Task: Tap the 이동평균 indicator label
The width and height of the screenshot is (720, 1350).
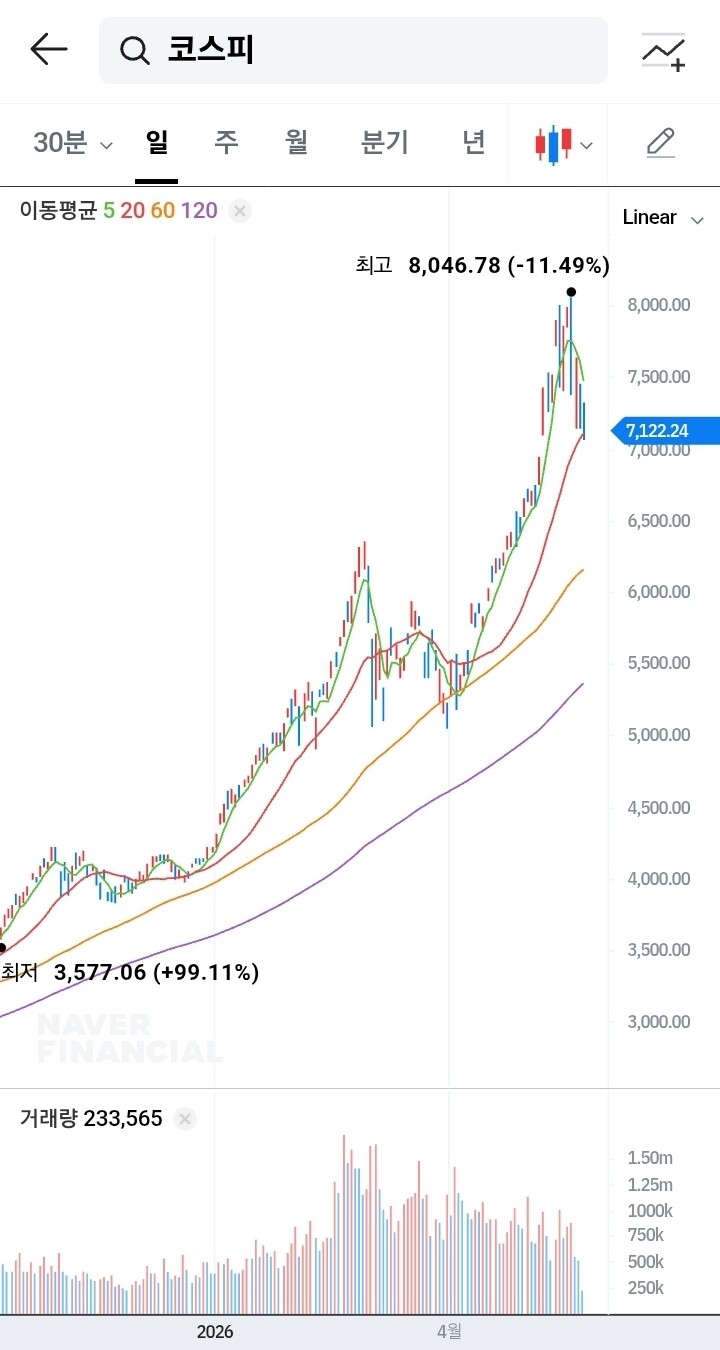Action: pyautogui.click(x=58, y=211)
